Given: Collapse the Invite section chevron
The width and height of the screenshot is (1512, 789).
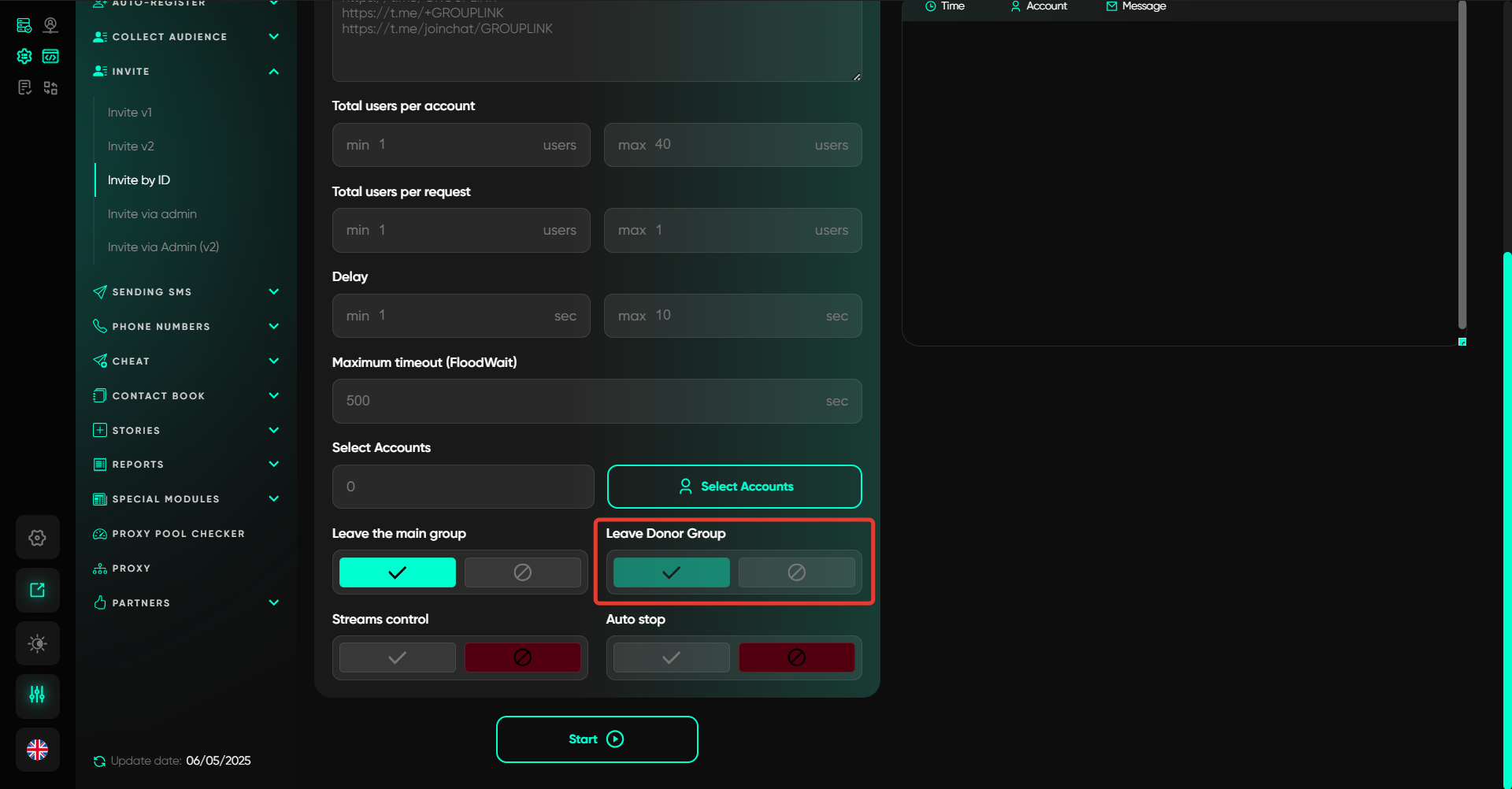Looking at the screenshot, I should pos(273,72).
